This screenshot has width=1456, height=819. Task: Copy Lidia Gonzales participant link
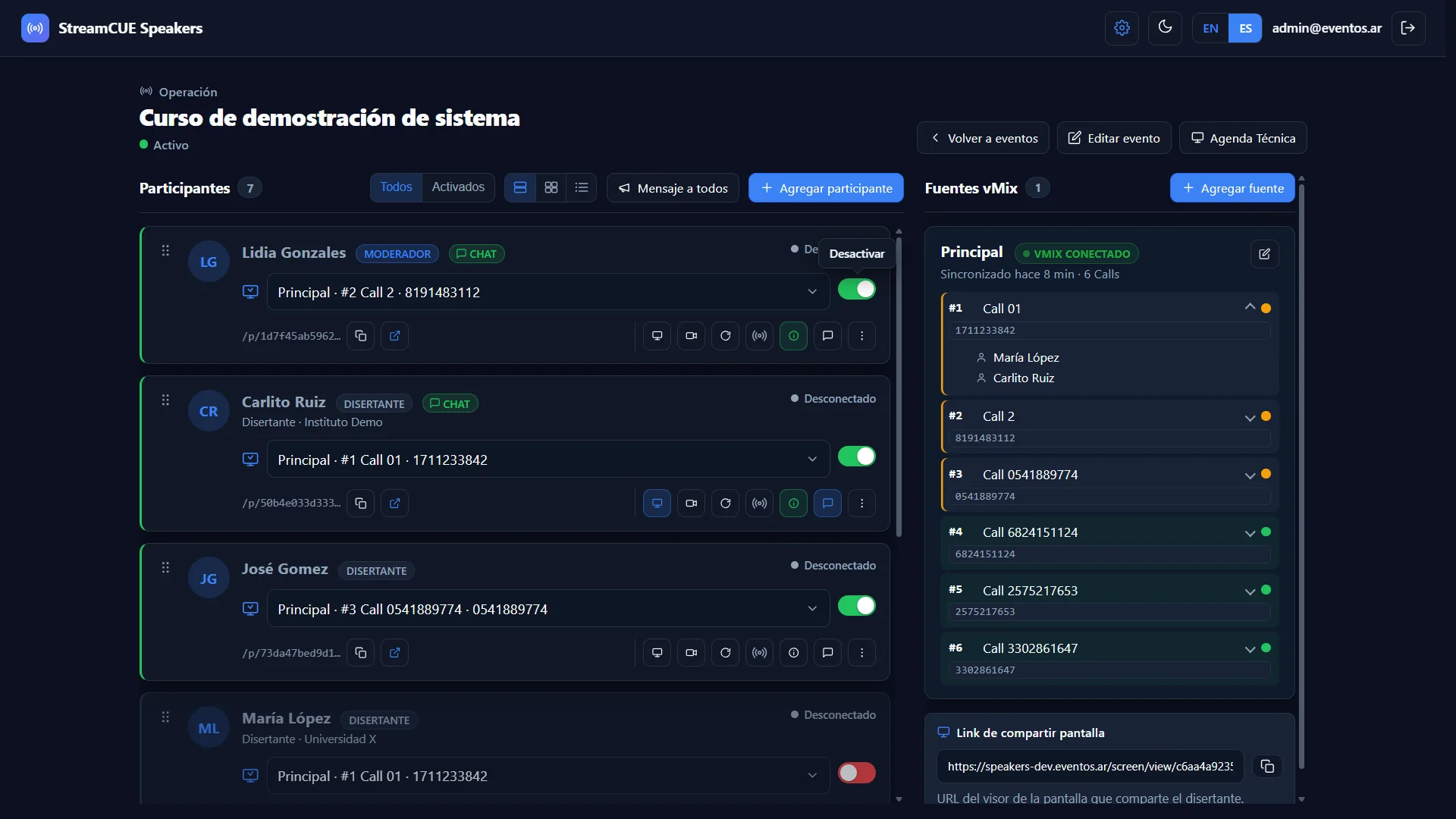tap(361, 336)
